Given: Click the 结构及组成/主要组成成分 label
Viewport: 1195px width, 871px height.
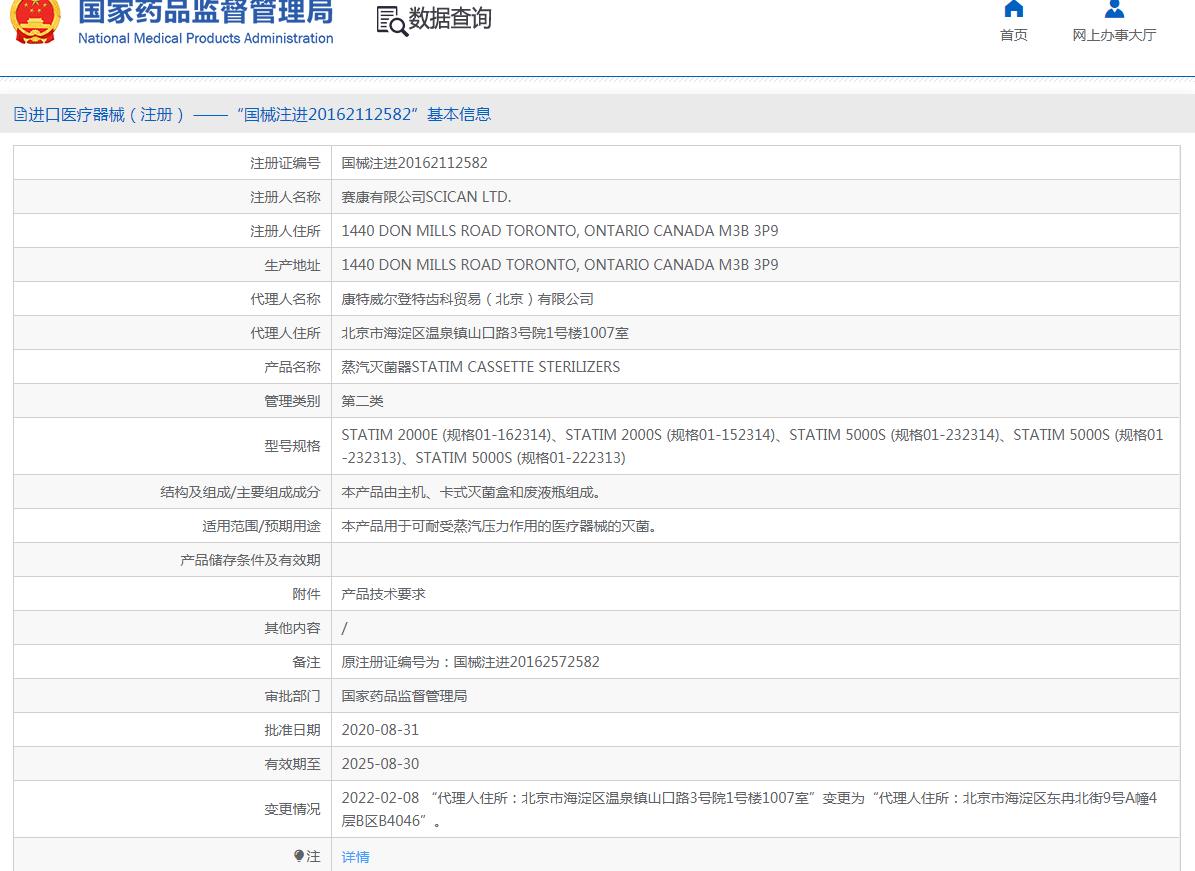Looking at the screenshot, I should [240, 492].
